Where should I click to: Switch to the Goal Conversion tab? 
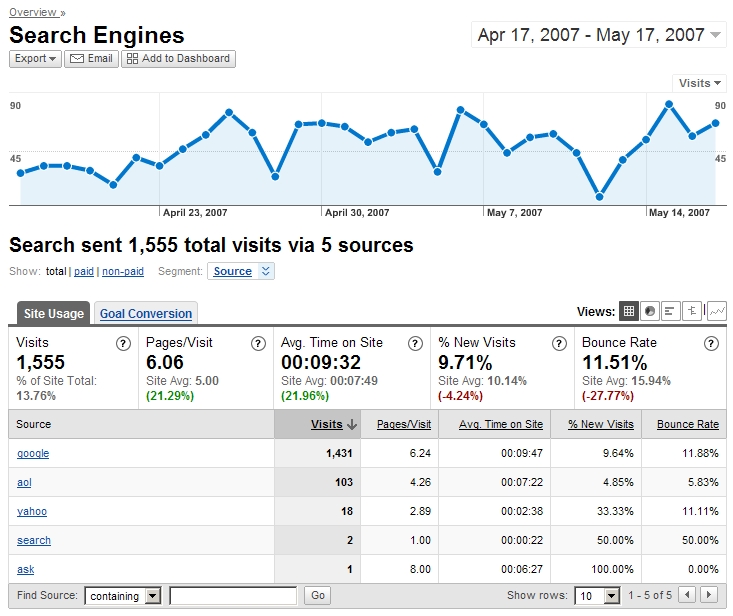(x=145, y=314)
